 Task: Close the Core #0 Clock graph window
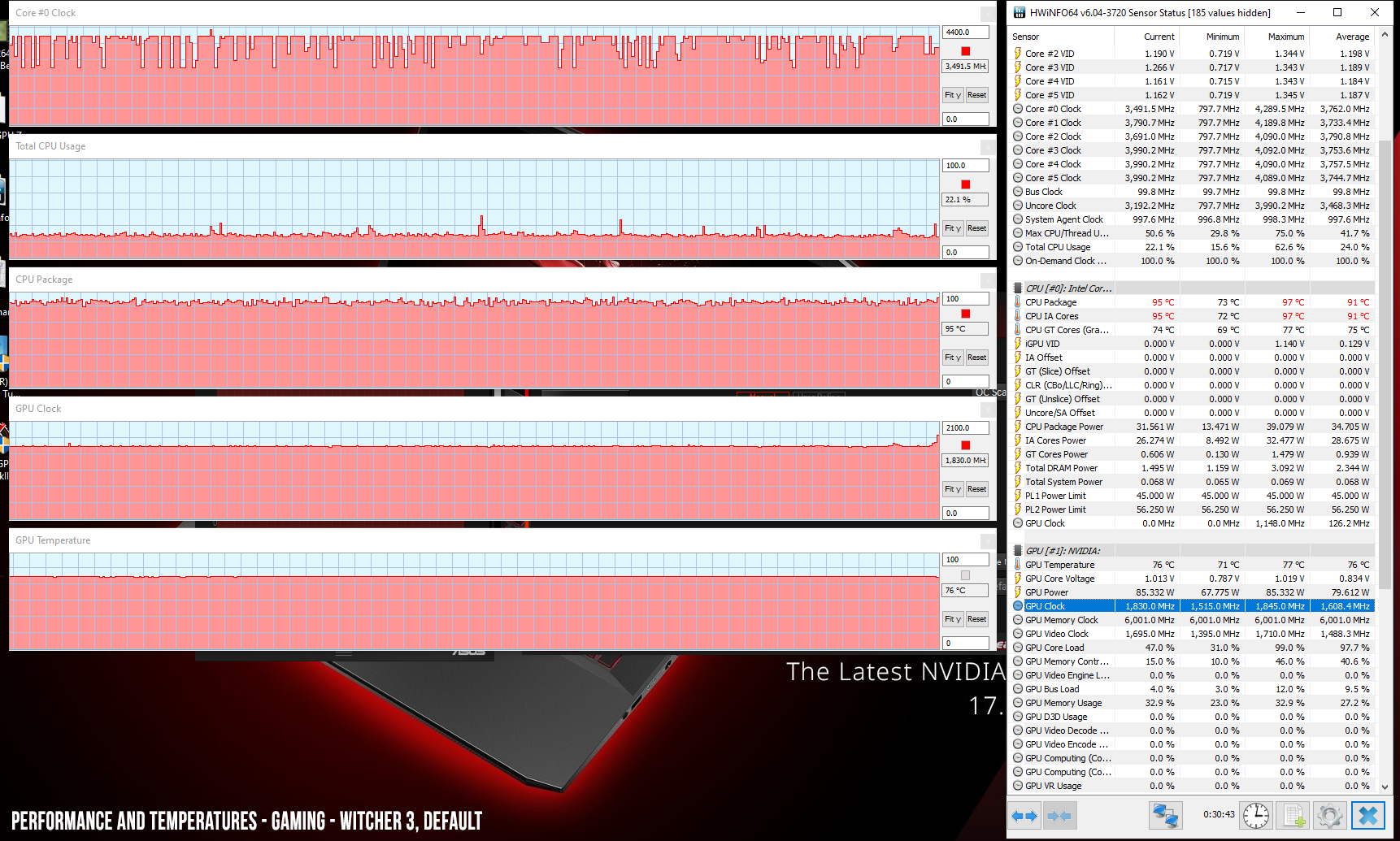pyautogui.click(x=988, y=14)
